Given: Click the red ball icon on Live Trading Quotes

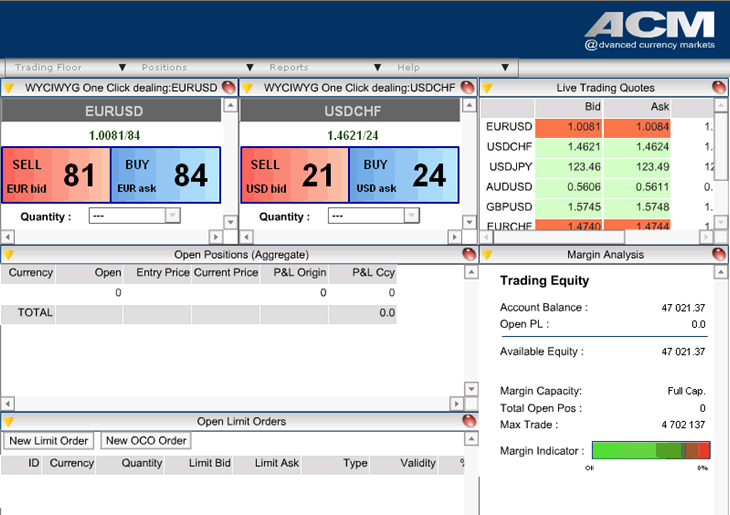Looking at the screenshot, I should pos(719,87).
